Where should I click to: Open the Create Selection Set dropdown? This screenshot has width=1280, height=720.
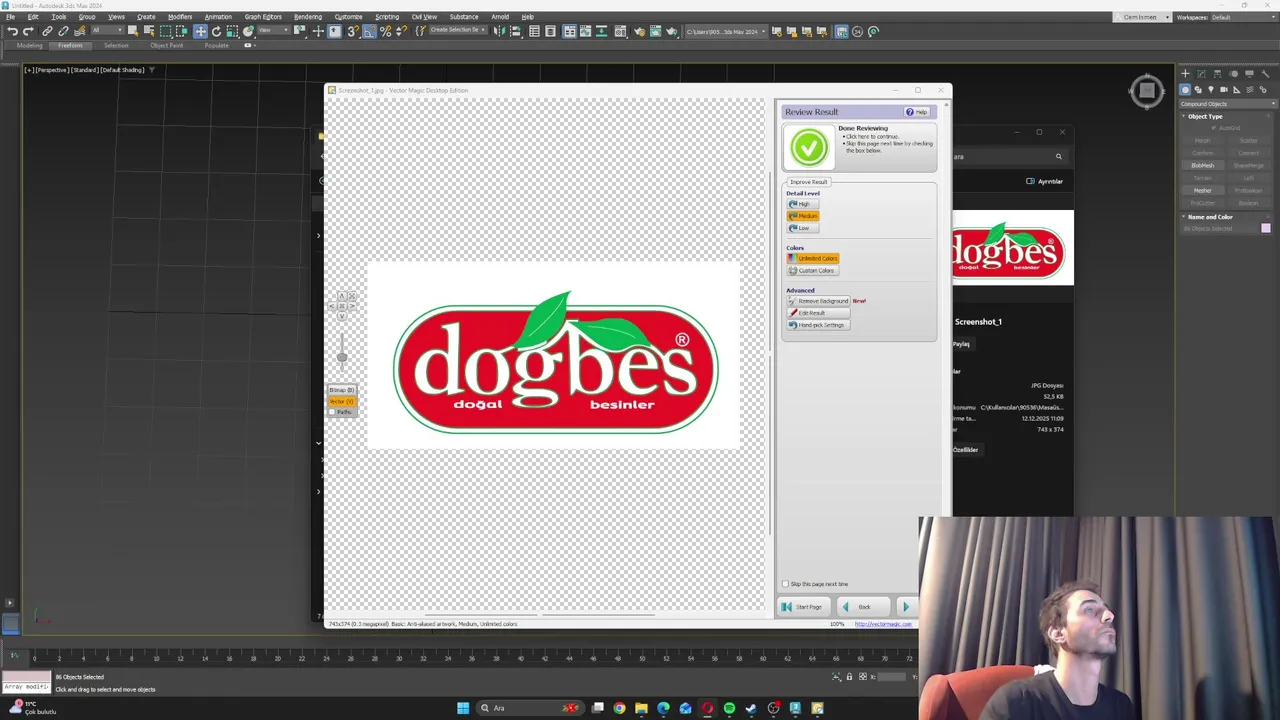(457, 30)
